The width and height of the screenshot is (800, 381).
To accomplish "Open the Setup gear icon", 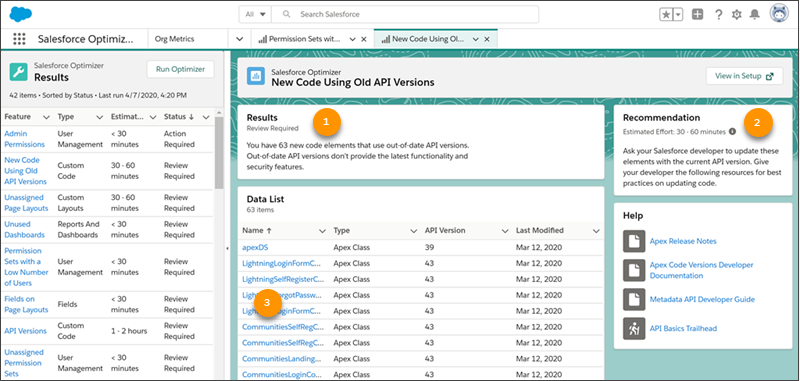I will coord(736,15).
